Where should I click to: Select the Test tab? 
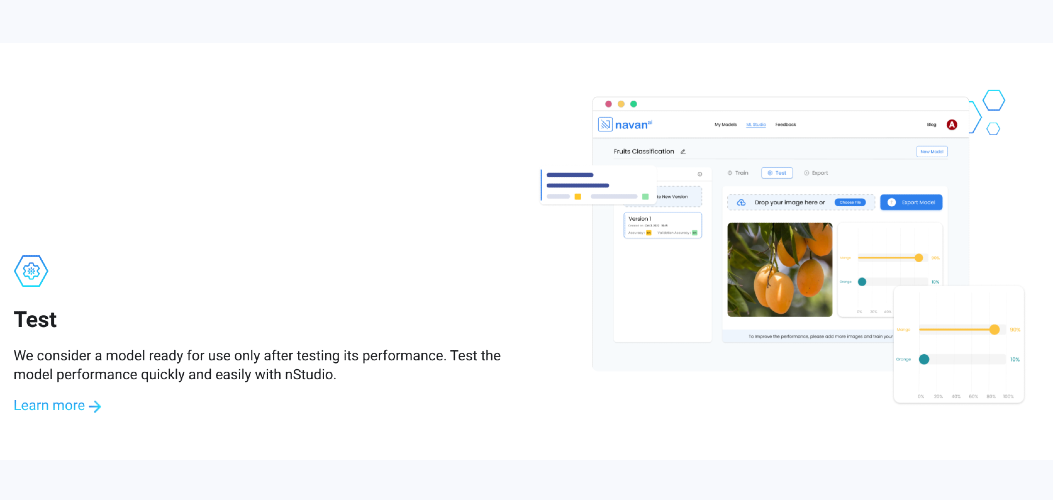(x=777, y=173)
